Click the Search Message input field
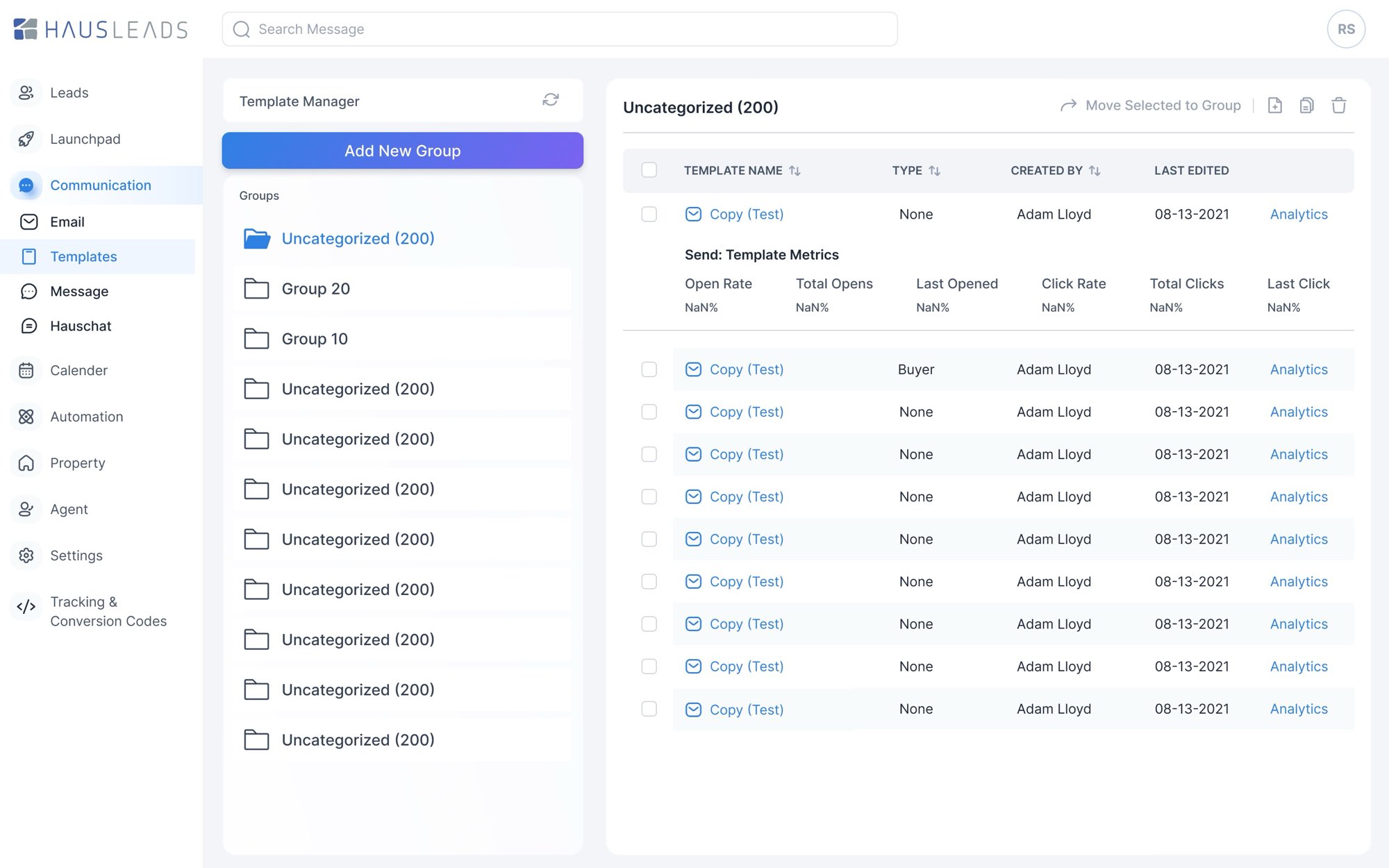This screenshot has width=1389, height=868. [560, 29]
